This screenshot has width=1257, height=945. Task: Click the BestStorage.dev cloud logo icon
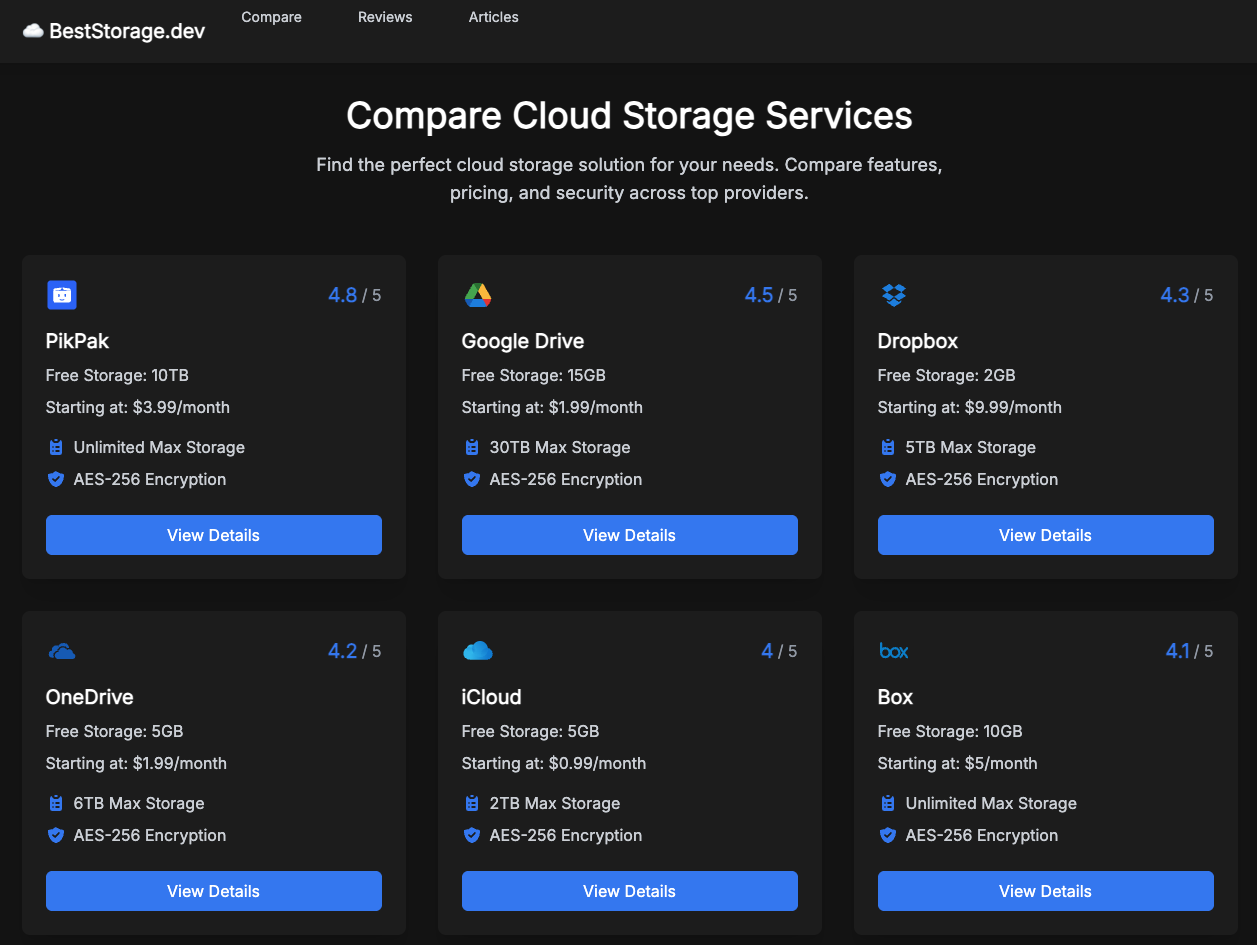(x=33, y=31)
